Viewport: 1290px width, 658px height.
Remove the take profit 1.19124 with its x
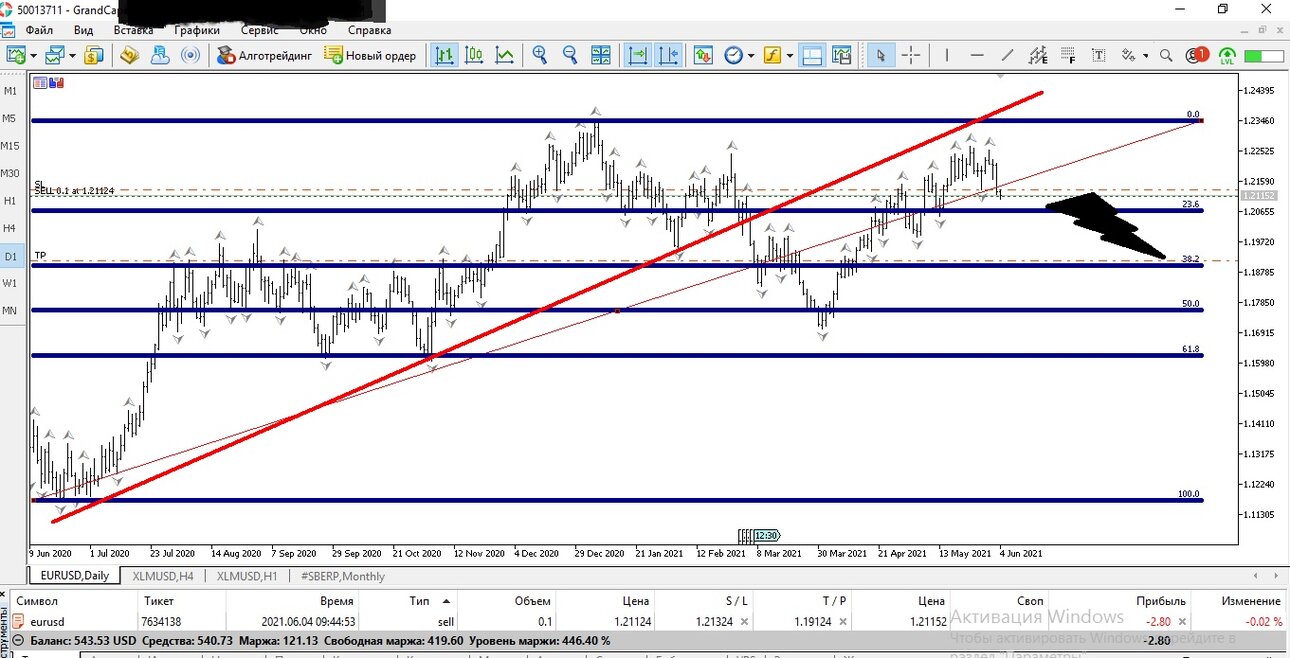(x=843, y=621)
